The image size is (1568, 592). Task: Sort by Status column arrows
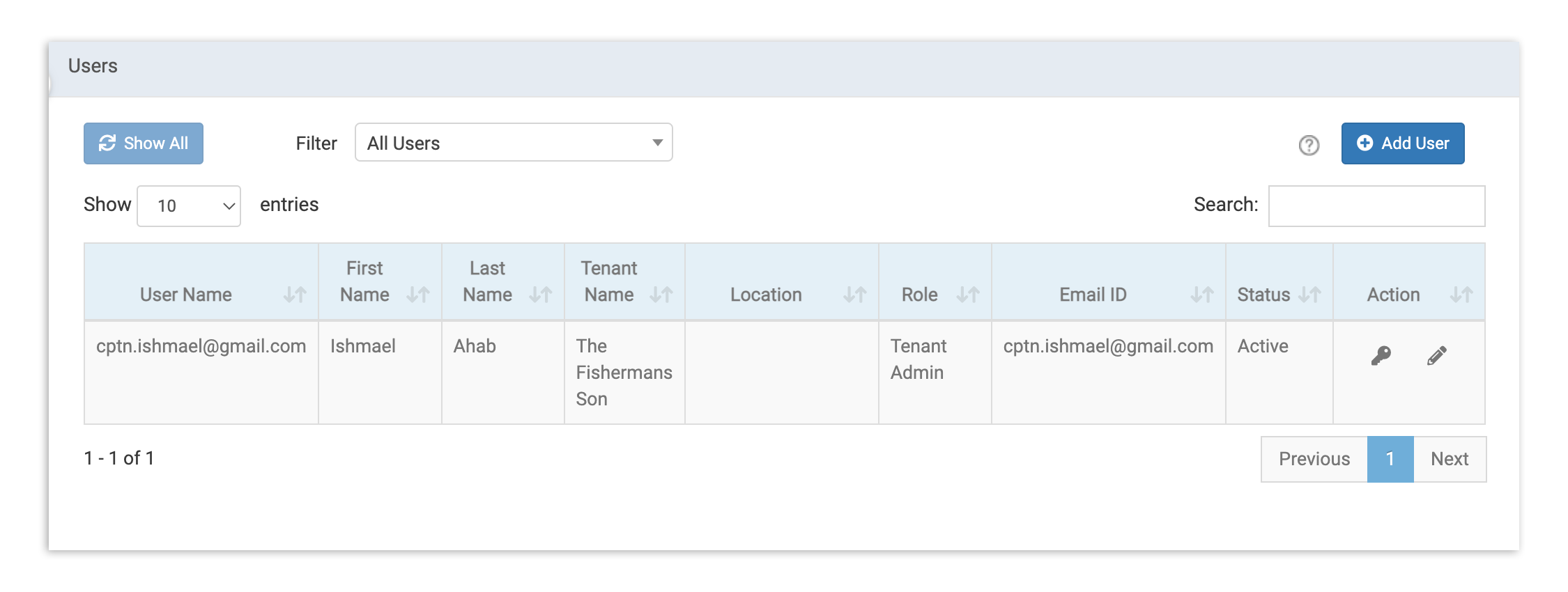pyautogui.click(x=1310, y=295)
